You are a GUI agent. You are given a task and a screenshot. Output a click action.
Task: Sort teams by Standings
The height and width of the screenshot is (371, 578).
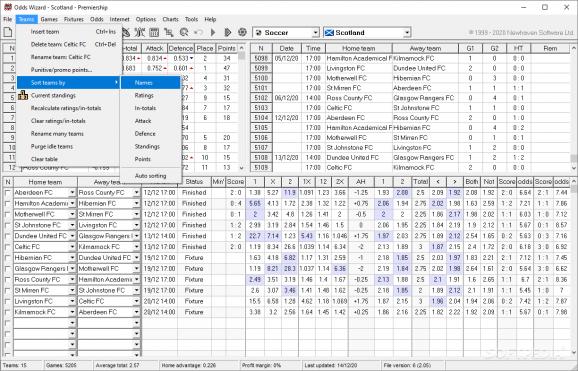pyautogui.click(x=150, y=146)
